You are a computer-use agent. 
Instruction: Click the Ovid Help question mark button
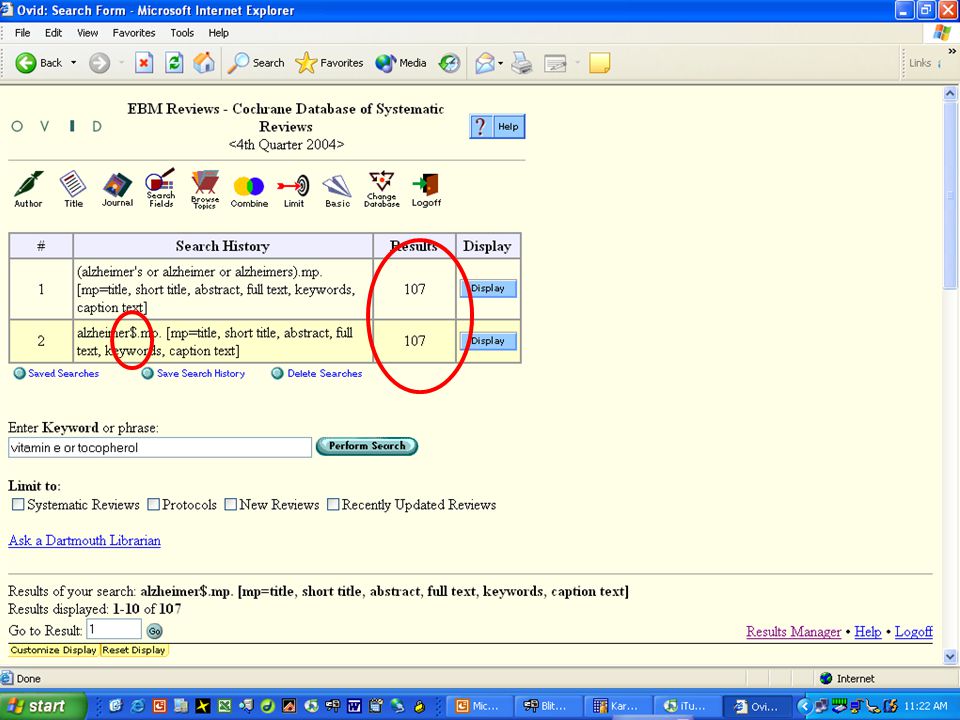click(497, 126)
